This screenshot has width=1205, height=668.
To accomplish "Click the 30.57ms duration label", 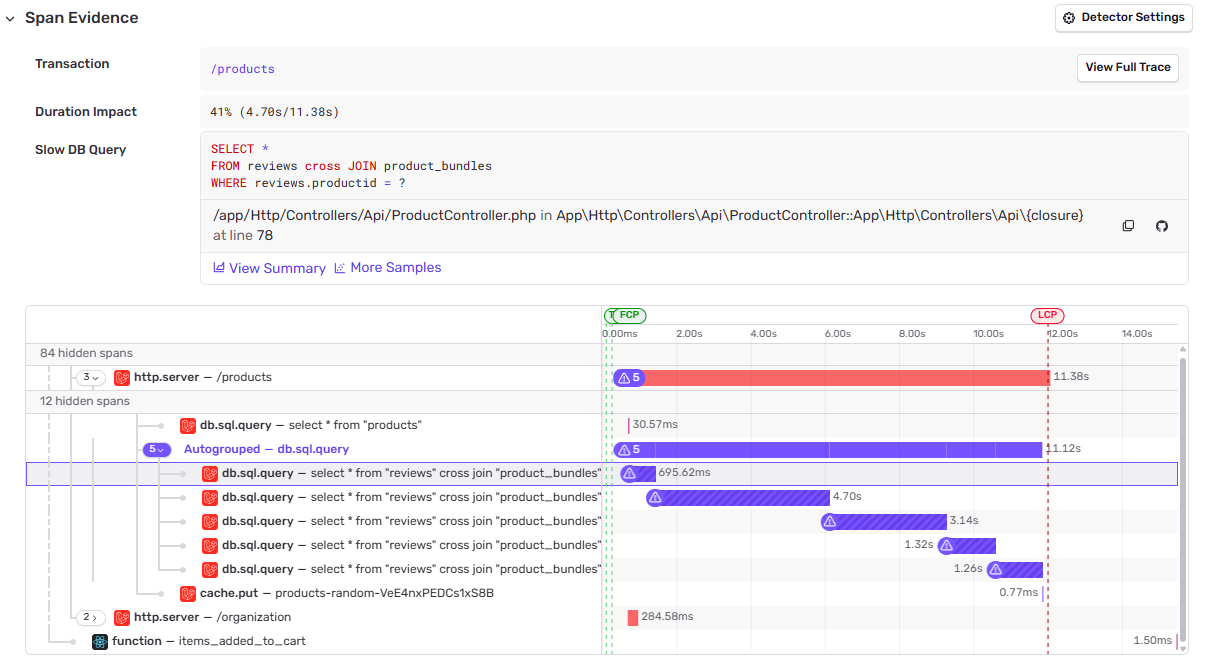I will point(655,425).
